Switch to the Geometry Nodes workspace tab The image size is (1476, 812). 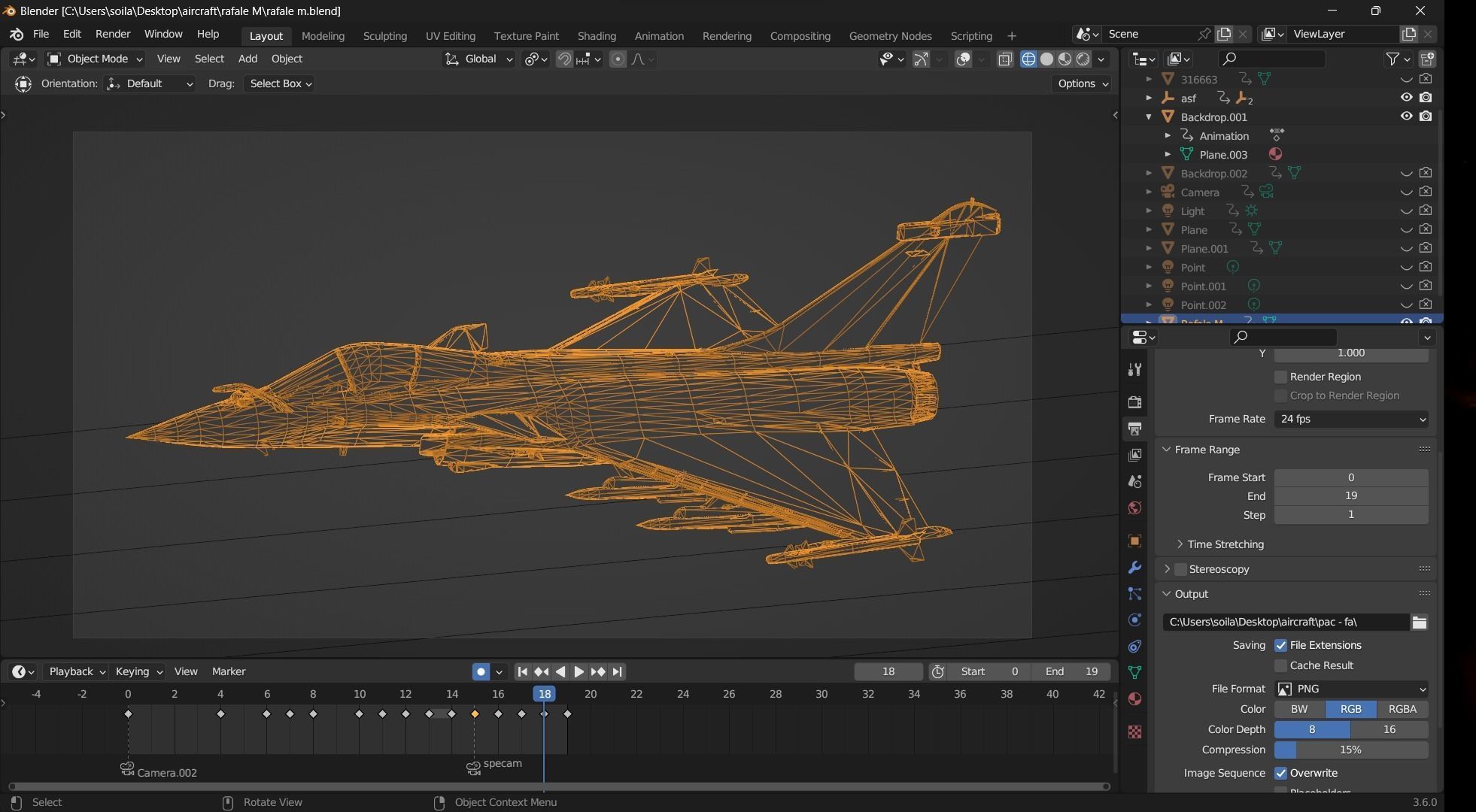pyautogui.click(x=890, y=36)
